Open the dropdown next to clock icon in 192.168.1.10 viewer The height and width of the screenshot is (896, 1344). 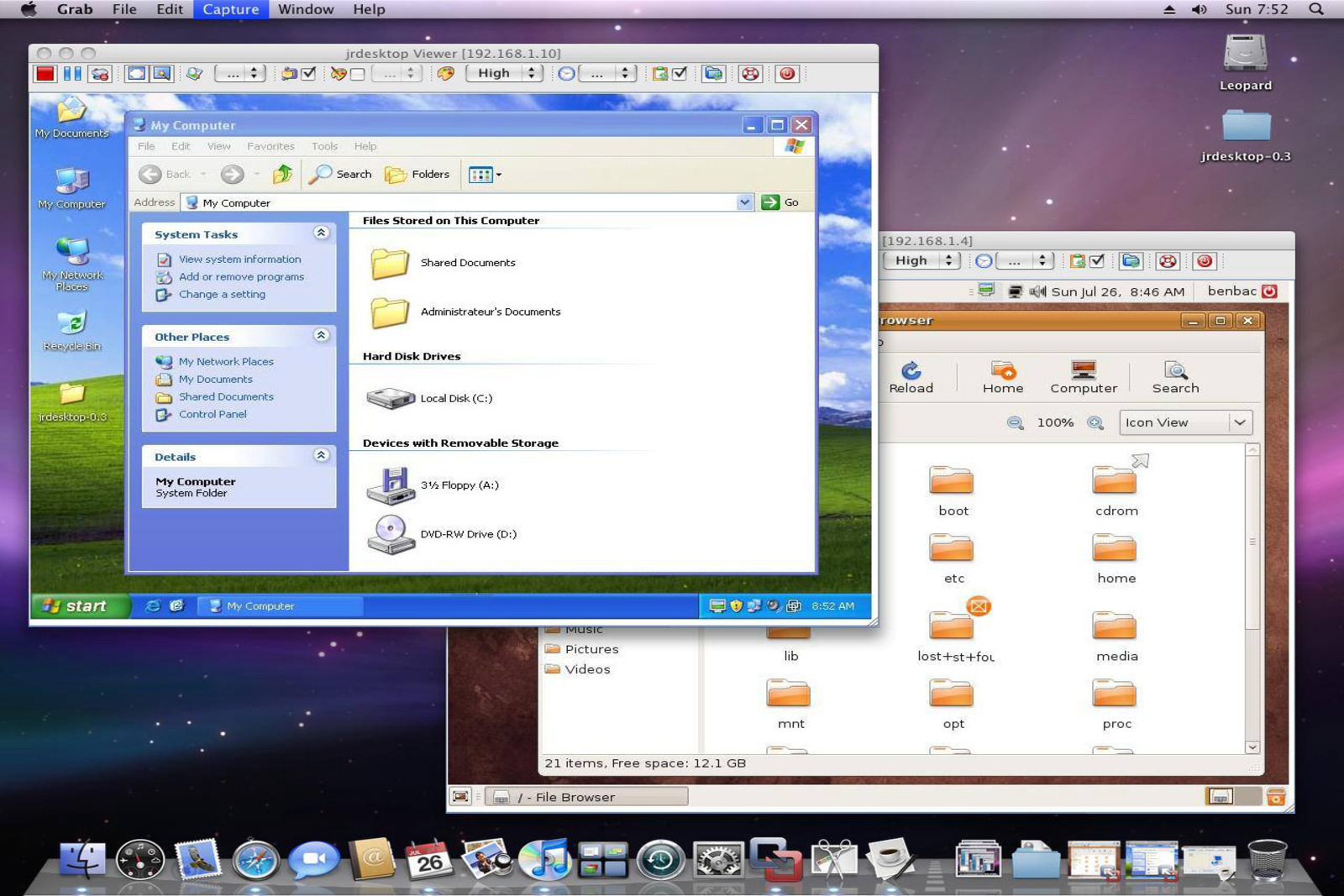click(x=607, y=74)
